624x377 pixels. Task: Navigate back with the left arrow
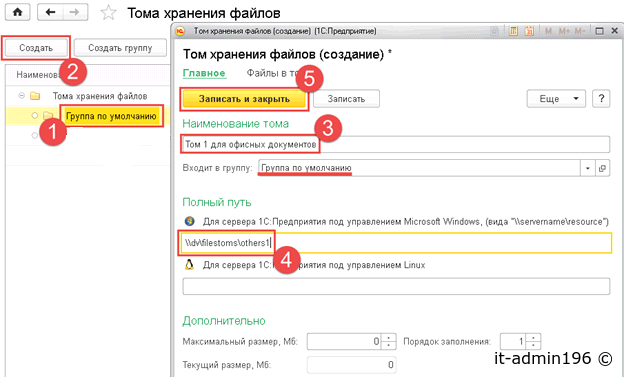(x=50, y=12)
